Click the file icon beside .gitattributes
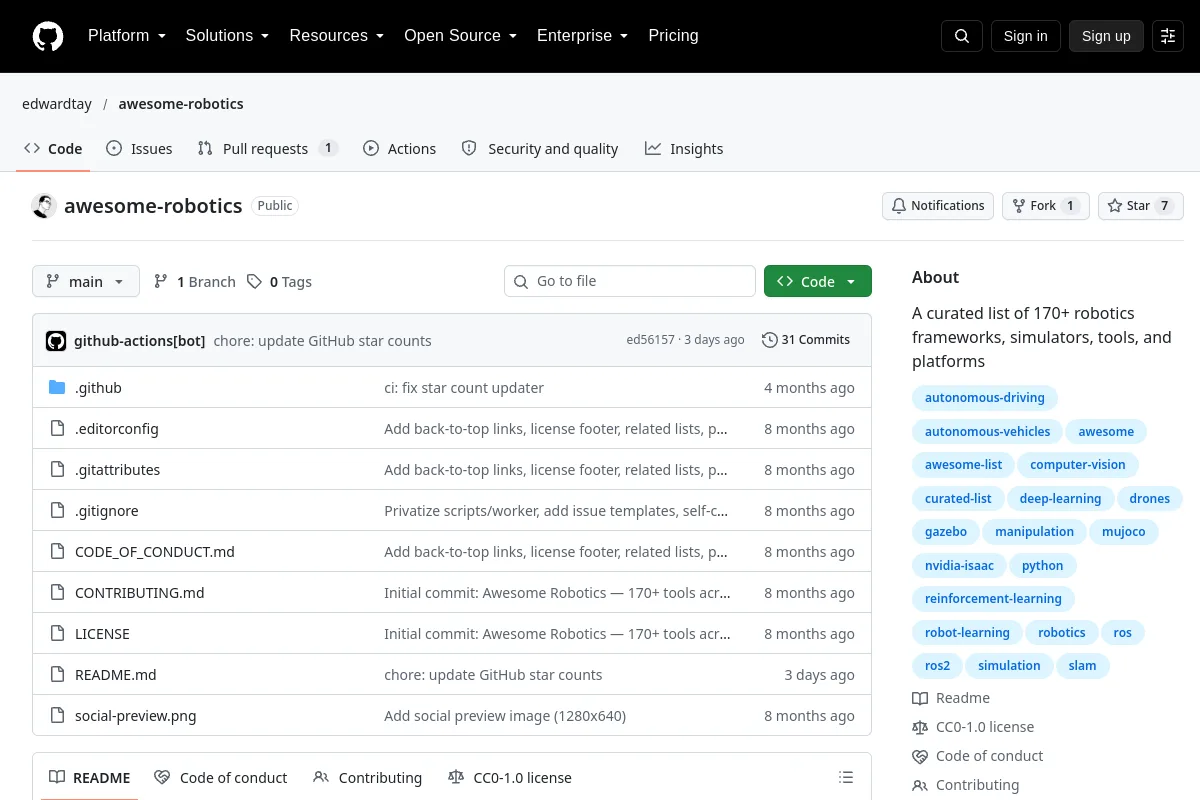The width and height of the screenshot is (1200, 800). (x=57, y=470)
